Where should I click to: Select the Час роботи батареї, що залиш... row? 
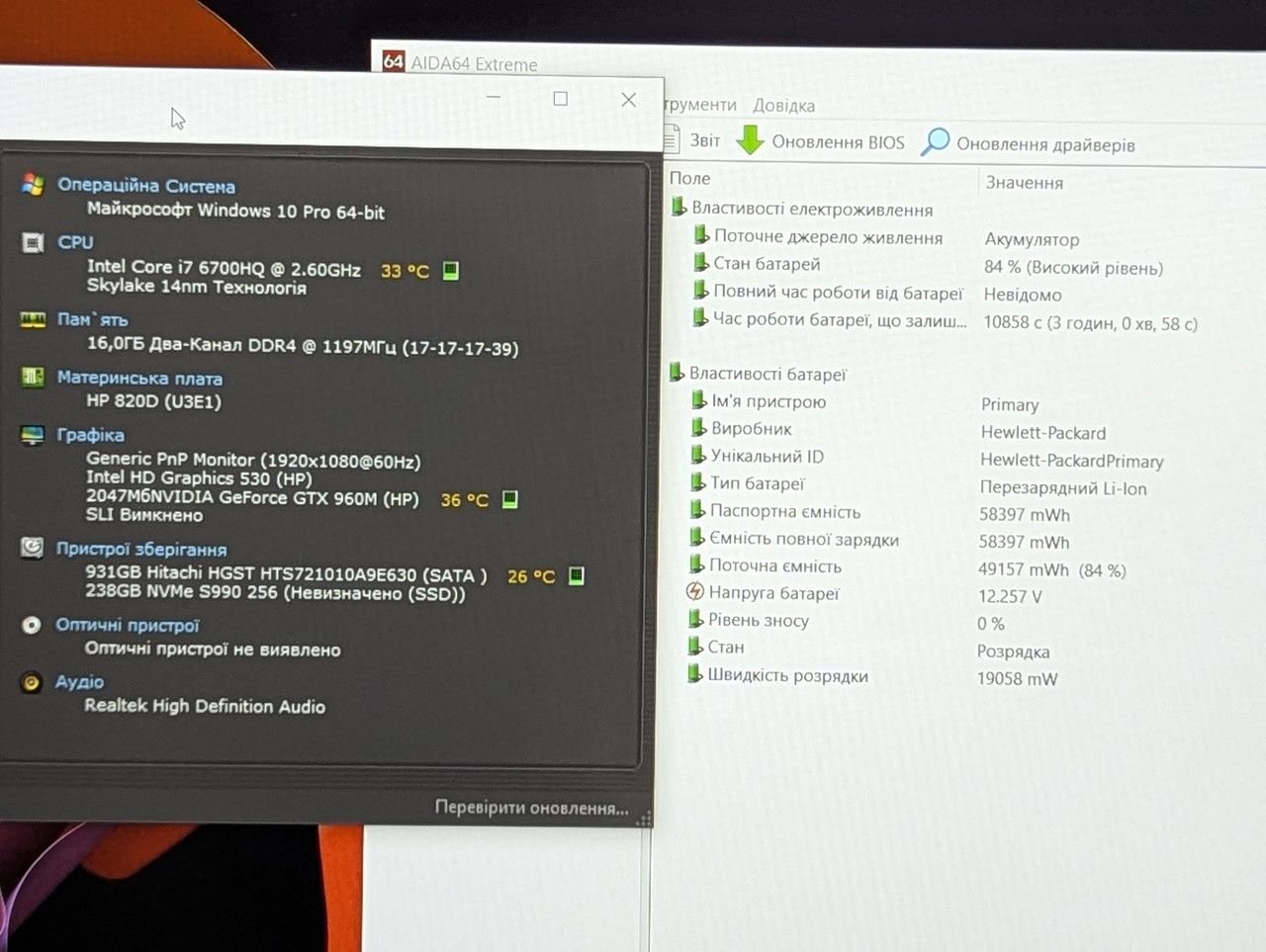pyautogui.click(x=829, y=319)
